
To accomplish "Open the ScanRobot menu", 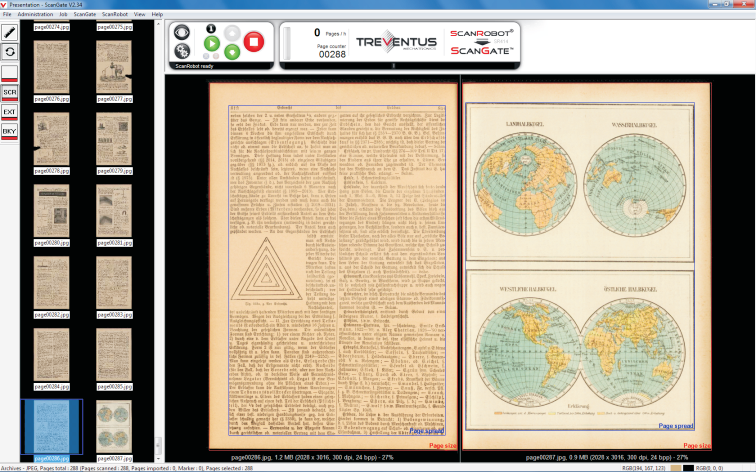I will 115,15.
